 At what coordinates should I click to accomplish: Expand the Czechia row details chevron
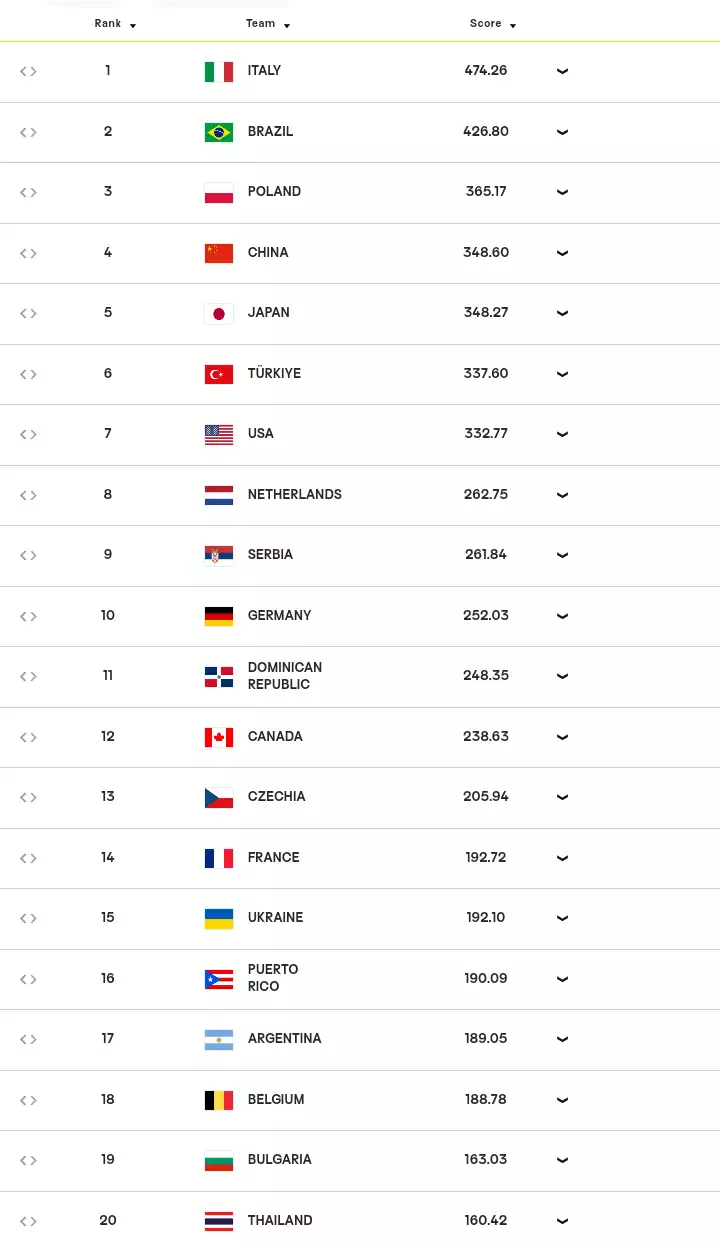point(562,797)
